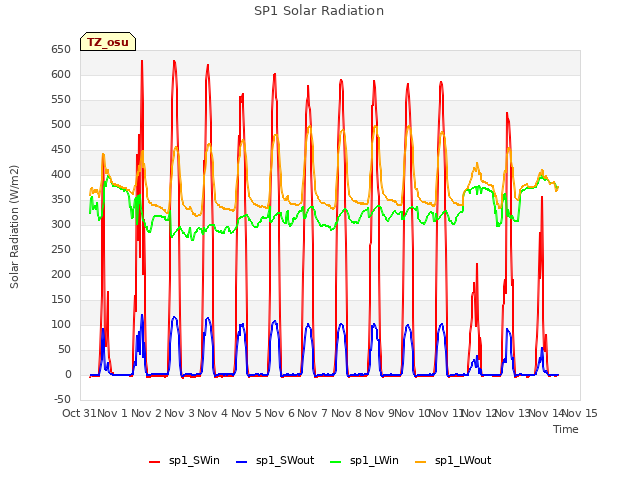Click the orange sp1_LWout legend swatch

tap(420, 462)
